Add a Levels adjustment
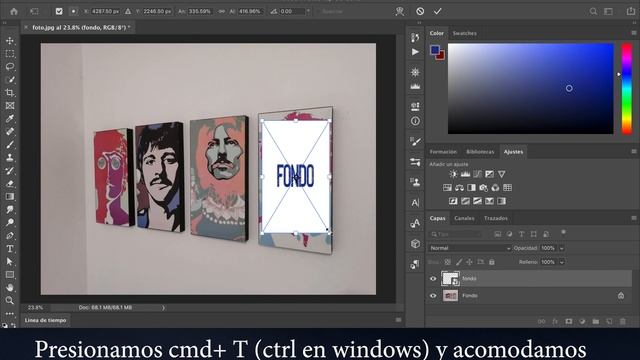Image resolution: width=640 pixels, height=360 pixels. (x=465, y=174)
